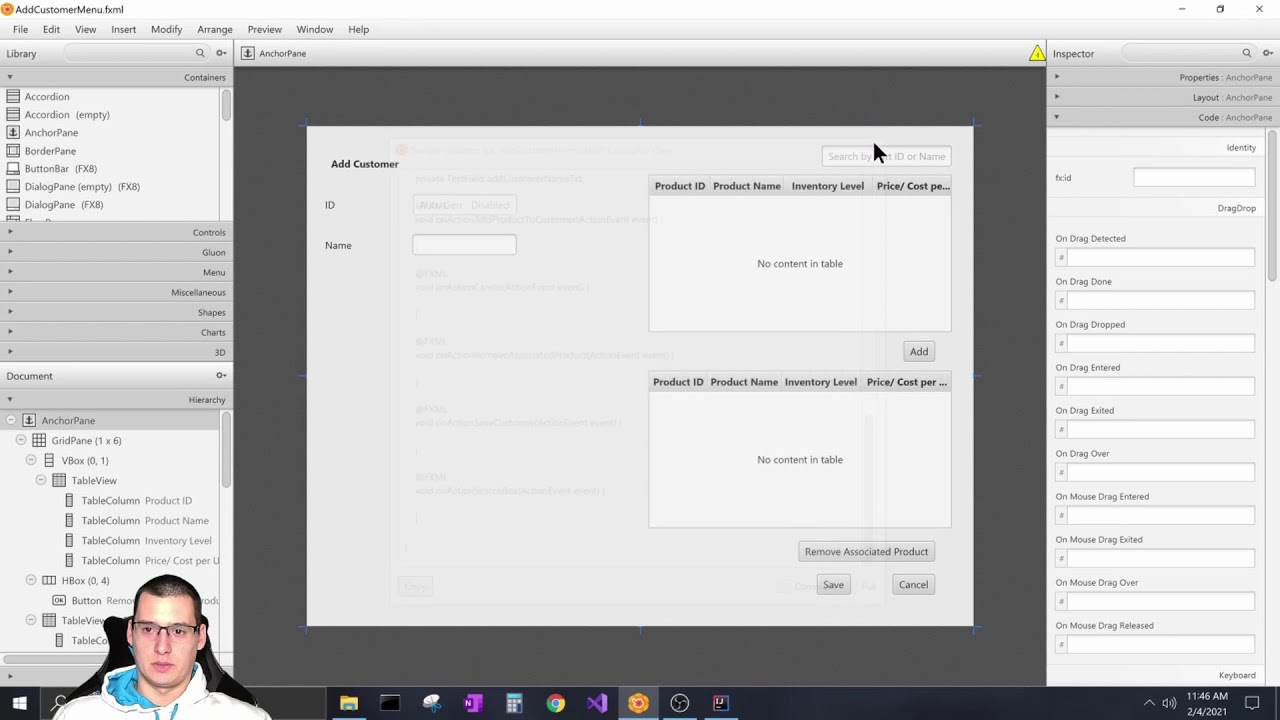Select TableColumn Product ID in Hierarchy
The height and width of the screenshot is (720, 1280).
tap(110, 501)
